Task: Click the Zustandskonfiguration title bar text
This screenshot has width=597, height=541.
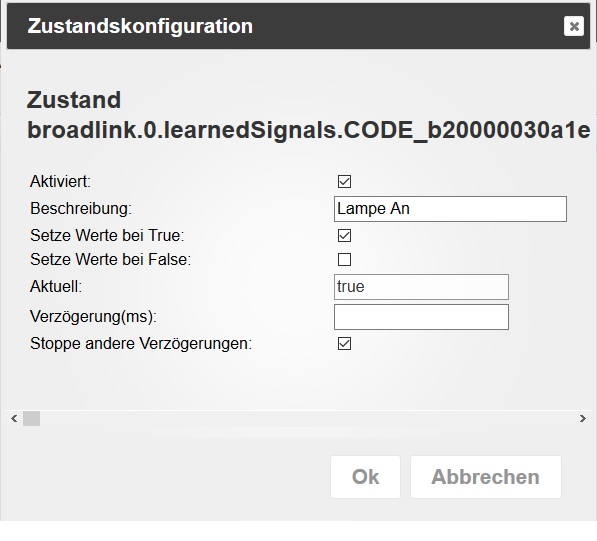Action: tap(140, 26)
